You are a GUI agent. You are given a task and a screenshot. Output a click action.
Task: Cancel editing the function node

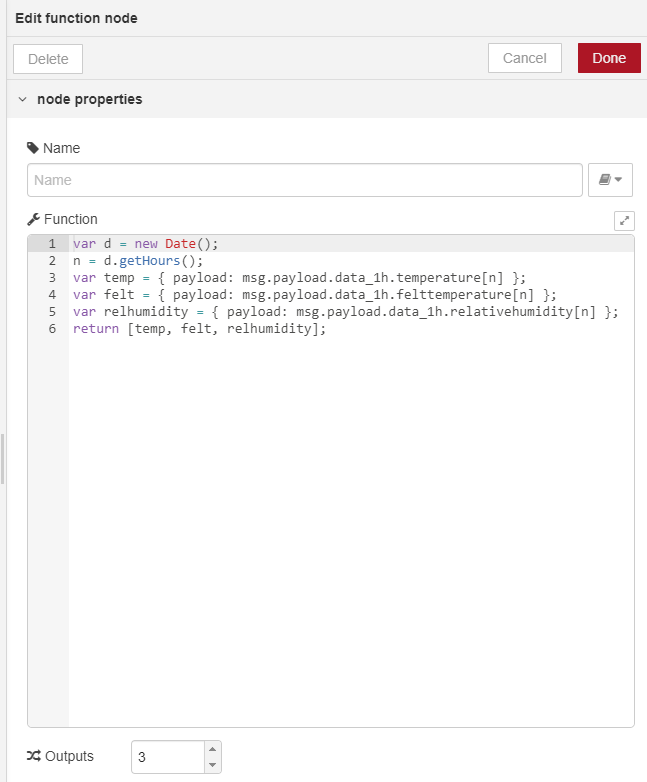pos(524,58)
